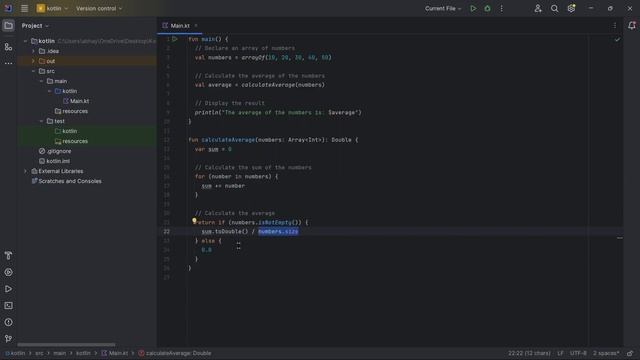Select Scratches and Consoles
Viewport: 640px width, 360px height.
tap(66, 181)
